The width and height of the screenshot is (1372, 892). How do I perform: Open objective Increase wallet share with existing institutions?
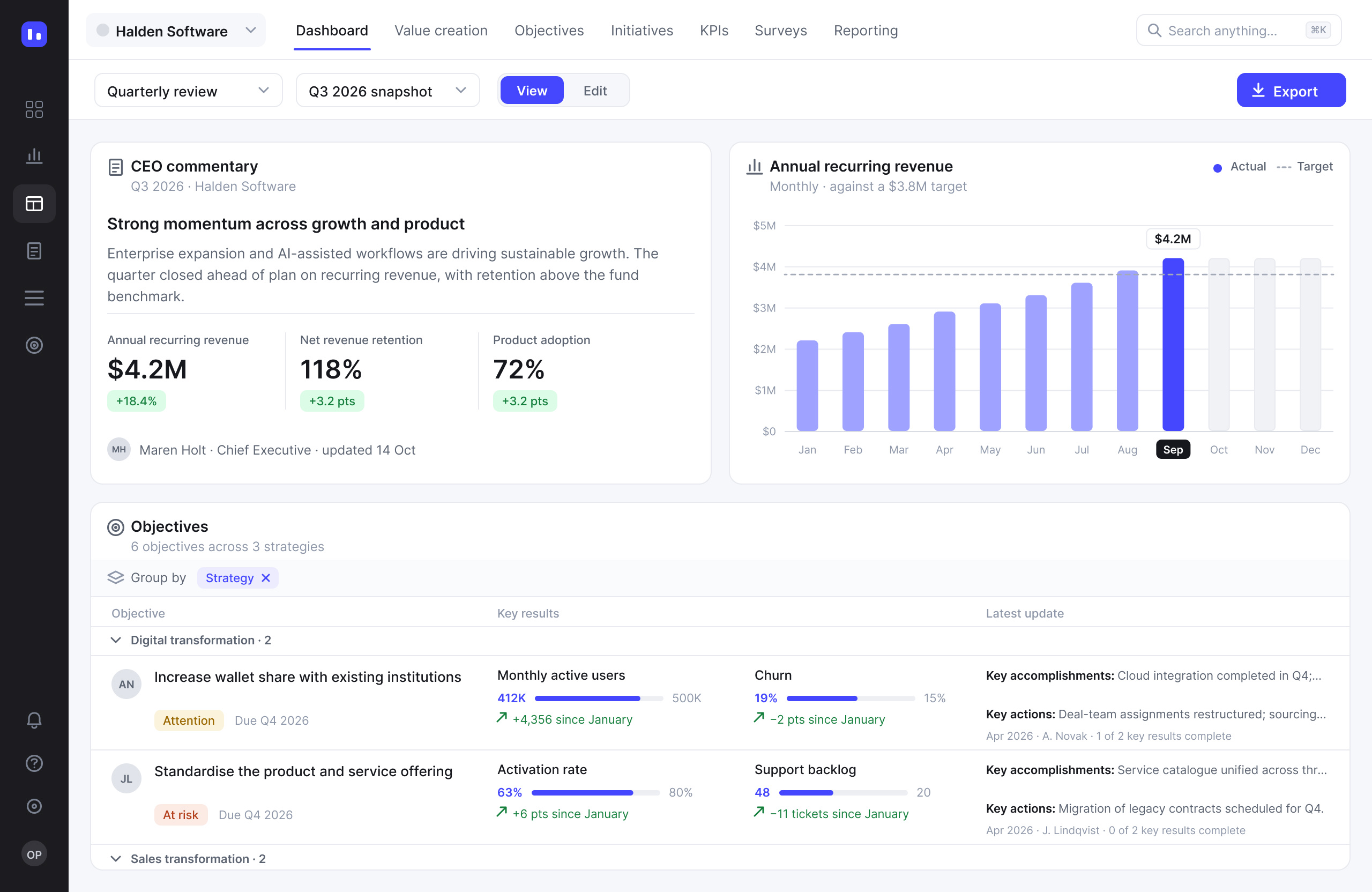click(307, 677)
